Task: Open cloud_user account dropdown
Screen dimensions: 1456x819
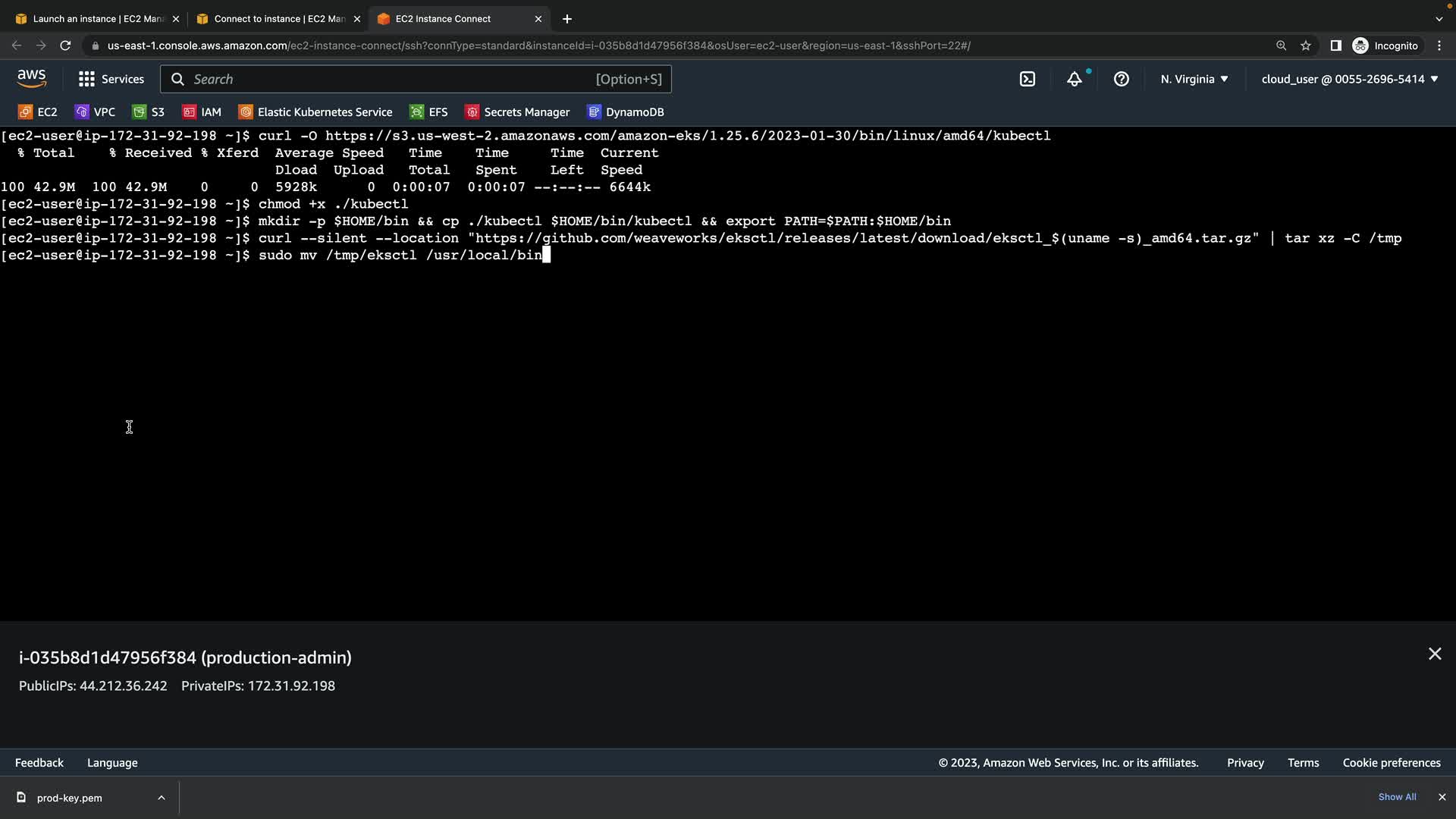Action: pos(1349,79)
